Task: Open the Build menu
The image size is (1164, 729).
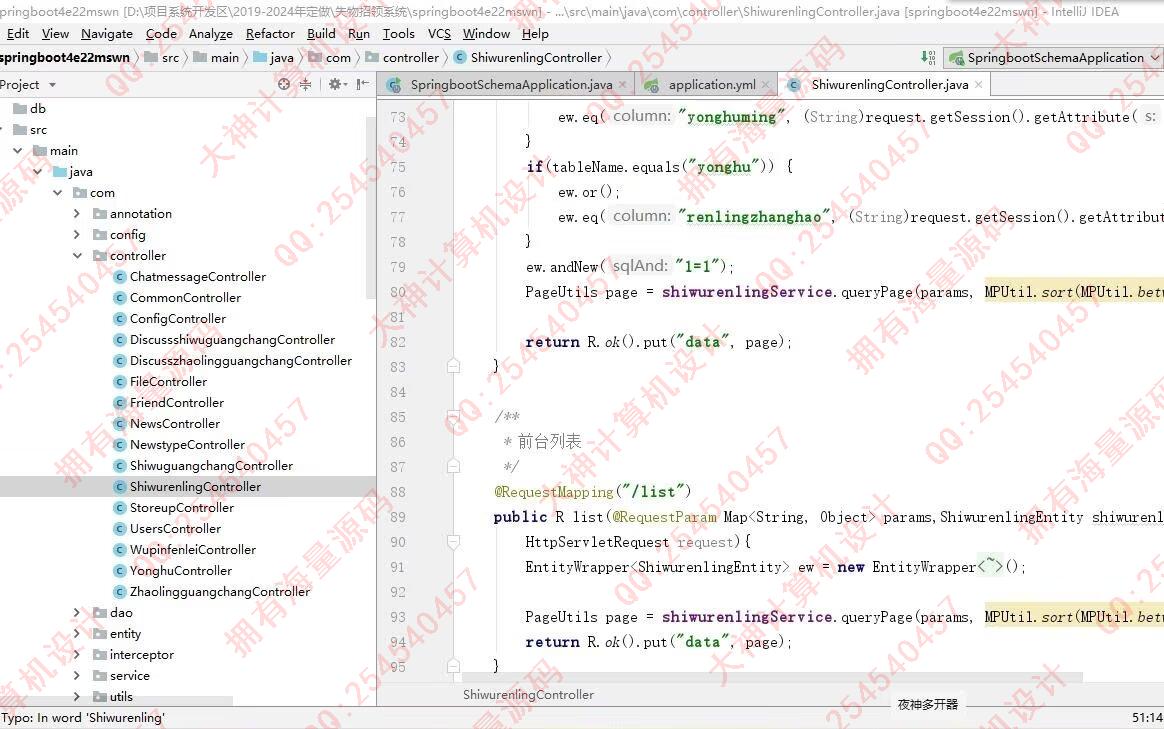Action: coord(321,33)
